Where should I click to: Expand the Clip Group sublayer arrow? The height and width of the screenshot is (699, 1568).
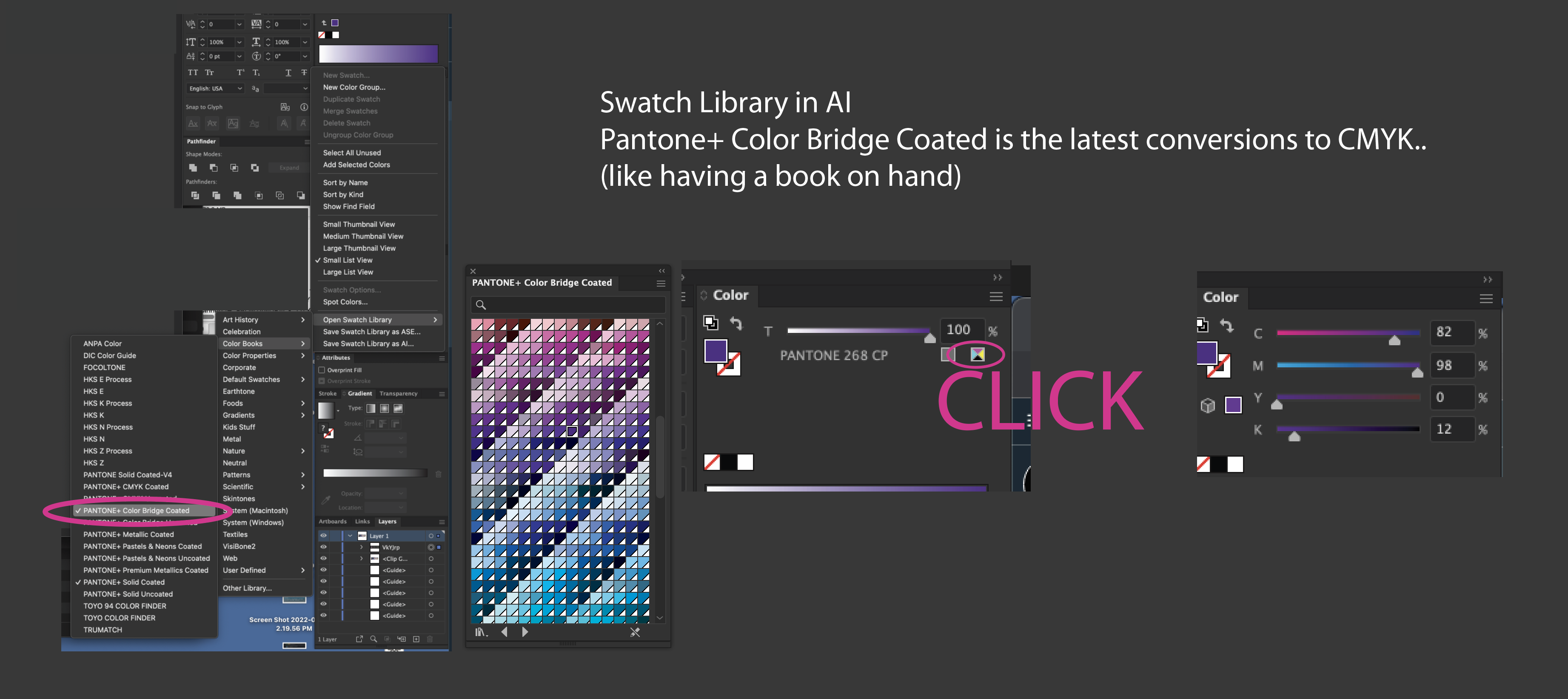tap(362, 558)
